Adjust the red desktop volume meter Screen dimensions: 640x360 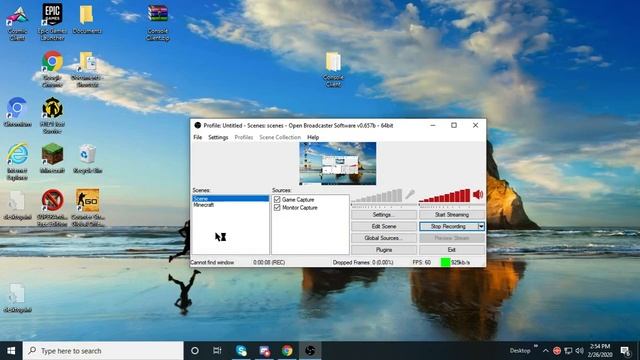tap(444, 196)
